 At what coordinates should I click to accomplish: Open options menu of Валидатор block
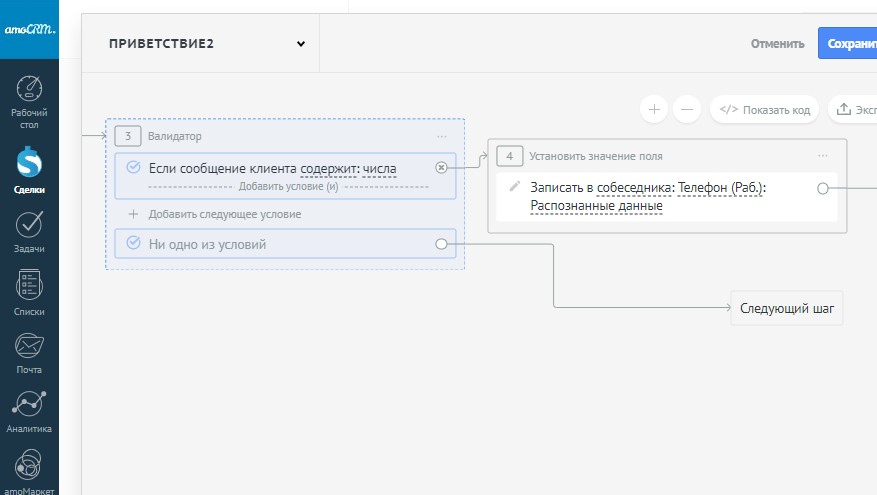tap(442, 136)
